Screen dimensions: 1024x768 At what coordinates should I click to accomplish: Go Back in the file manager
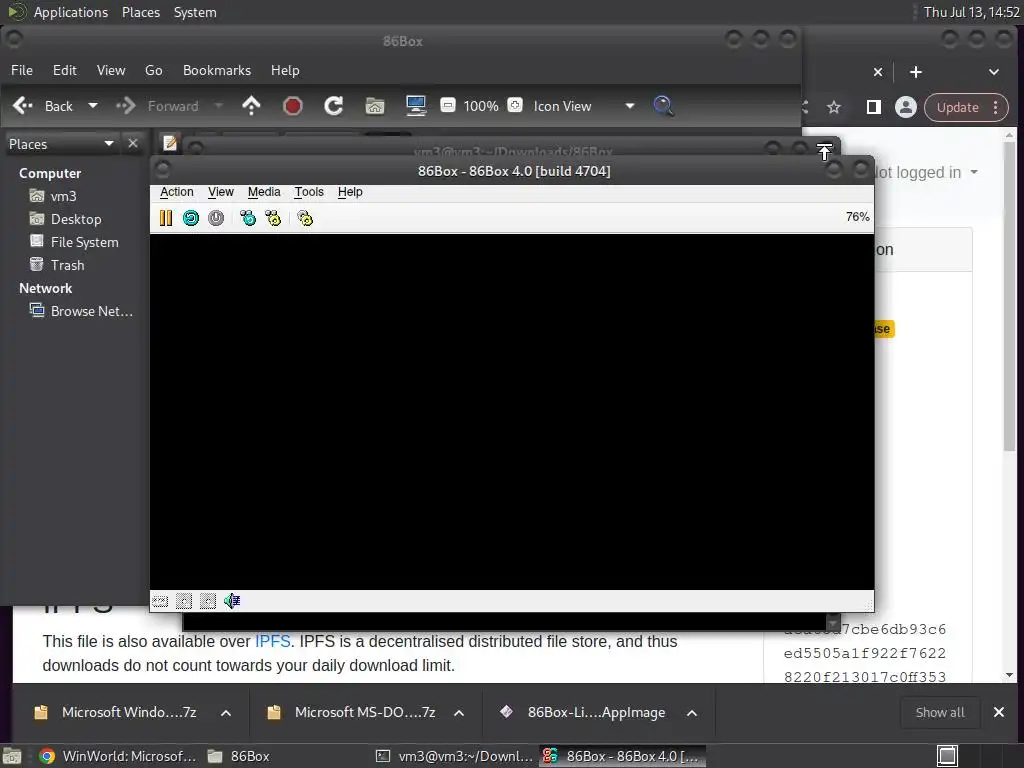tap(43, 106)
